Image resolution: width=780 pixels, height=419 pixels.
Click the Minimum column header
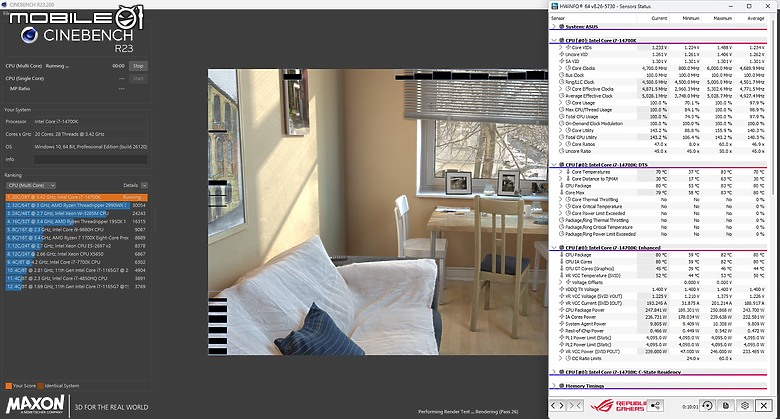click(690, 18)
